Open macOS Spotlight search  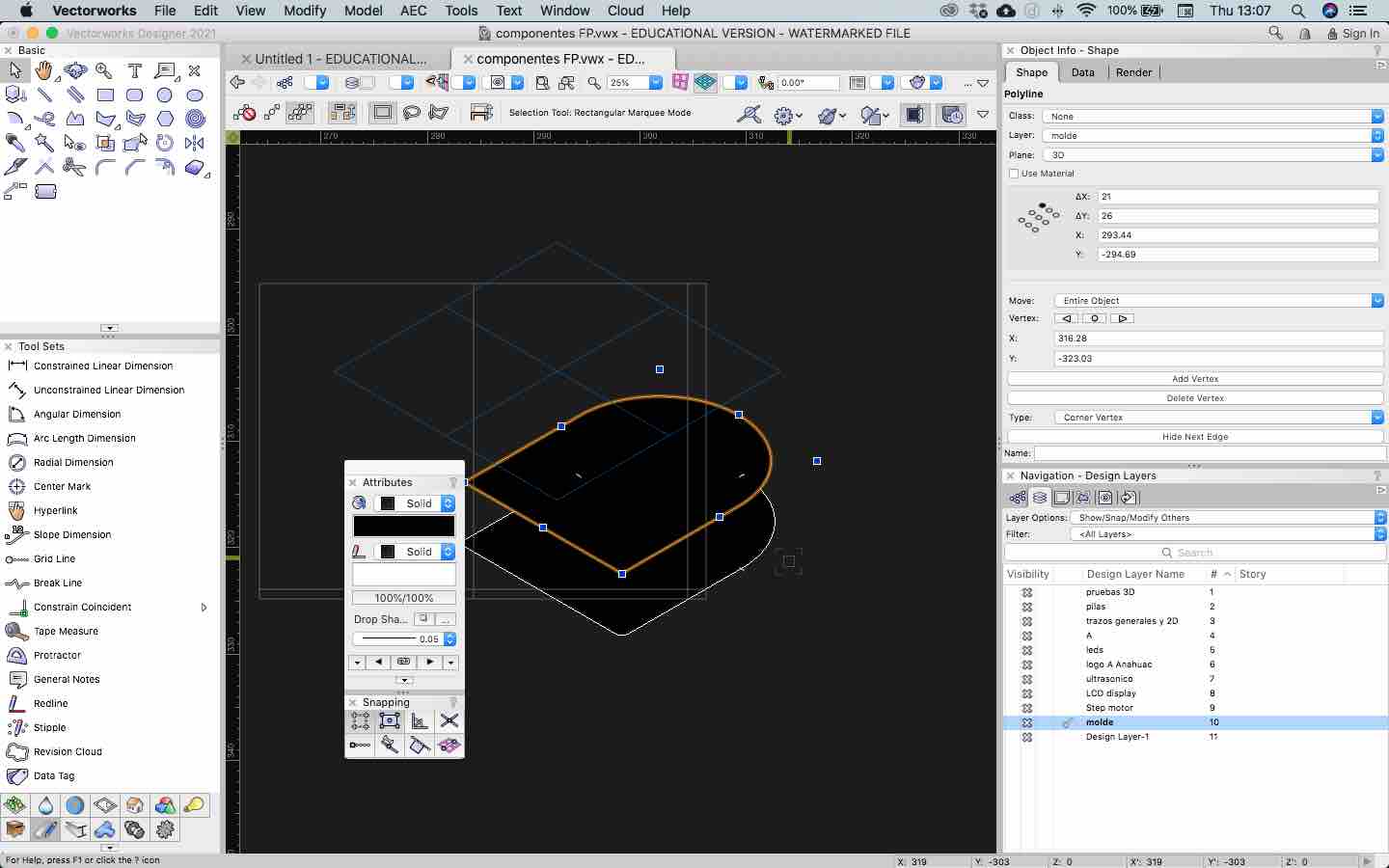(x=1298, y=11)
